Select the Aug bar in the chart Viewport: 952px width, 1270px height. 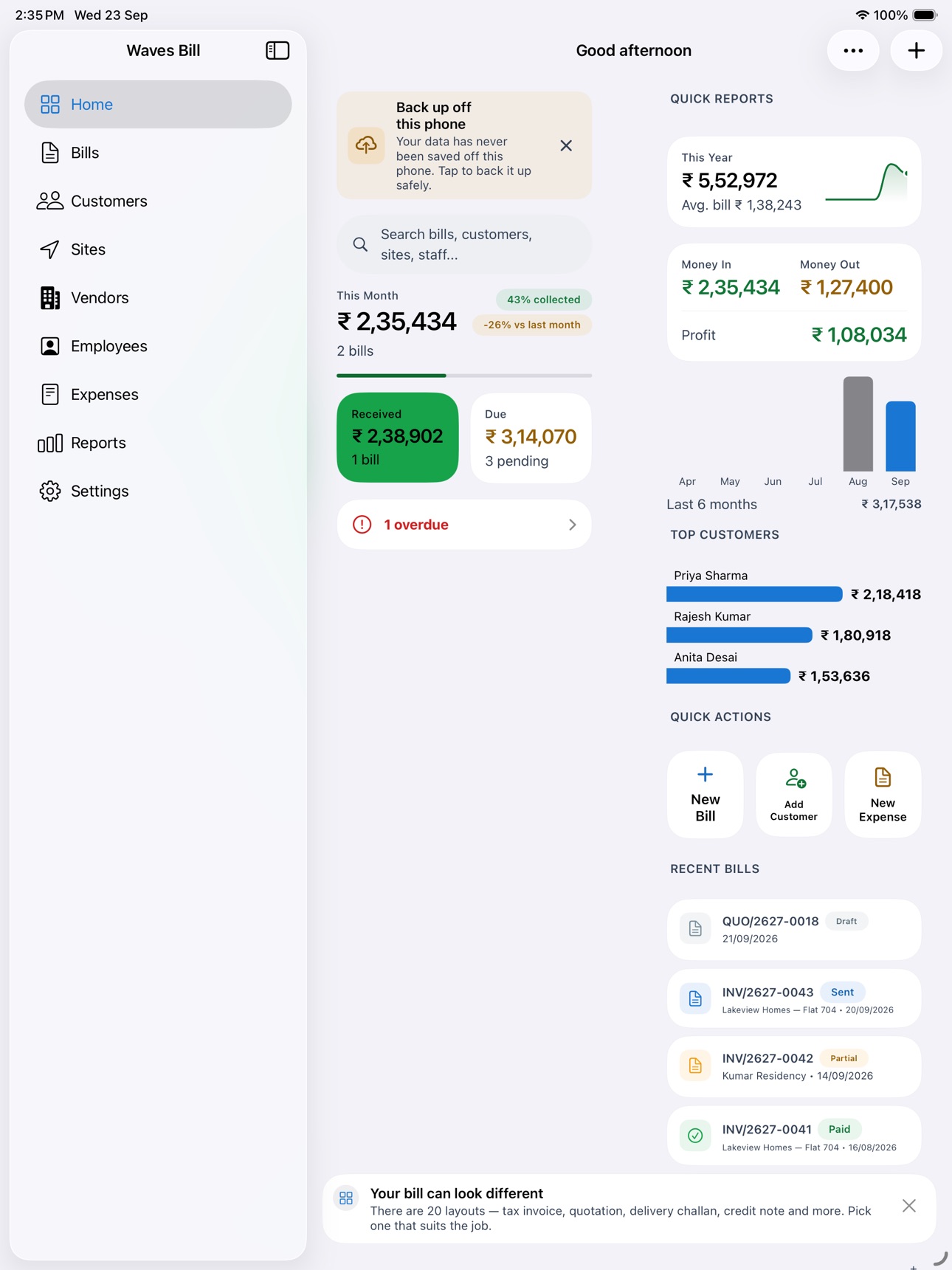(858, 424)
